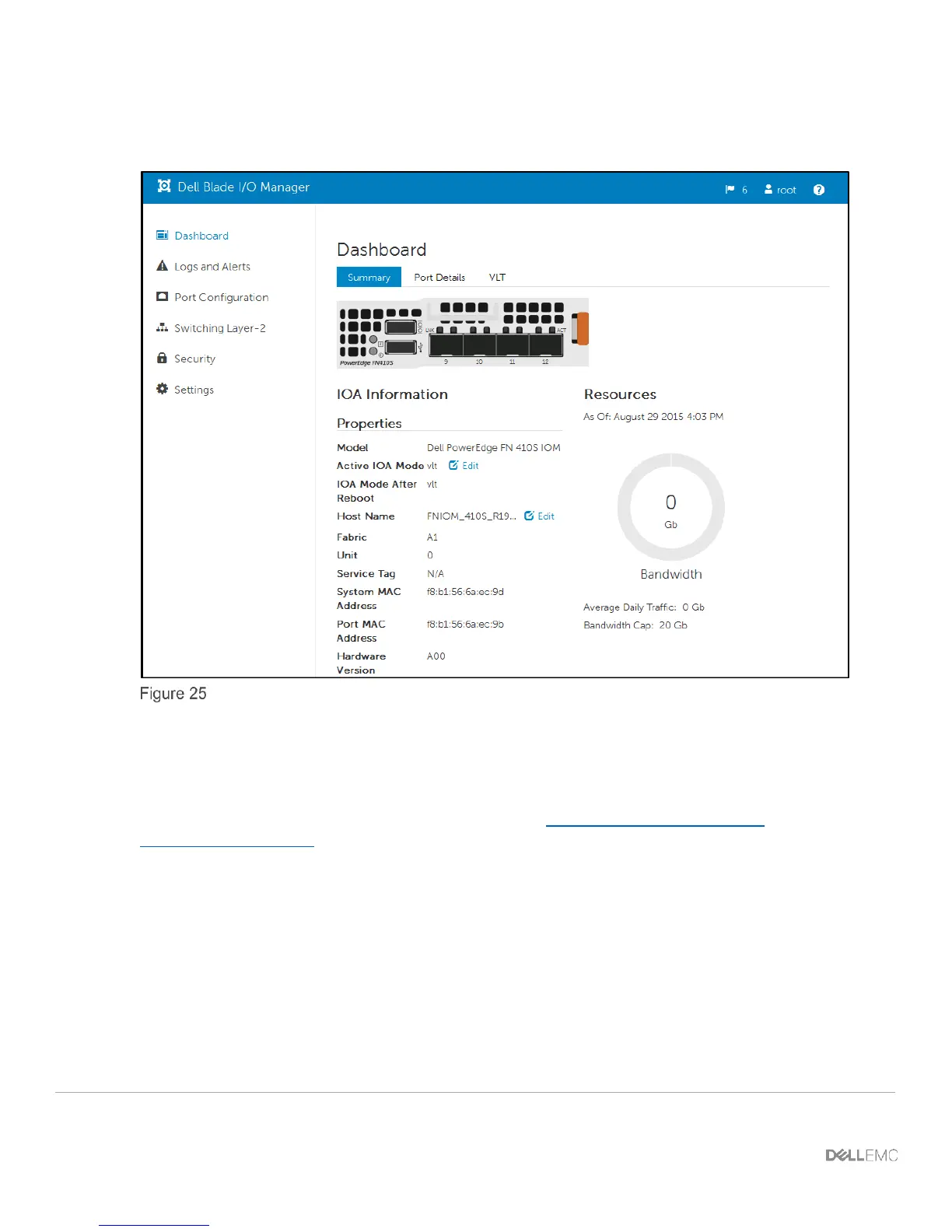
Task: Click the Properties section heading
Action: point(369,423)
